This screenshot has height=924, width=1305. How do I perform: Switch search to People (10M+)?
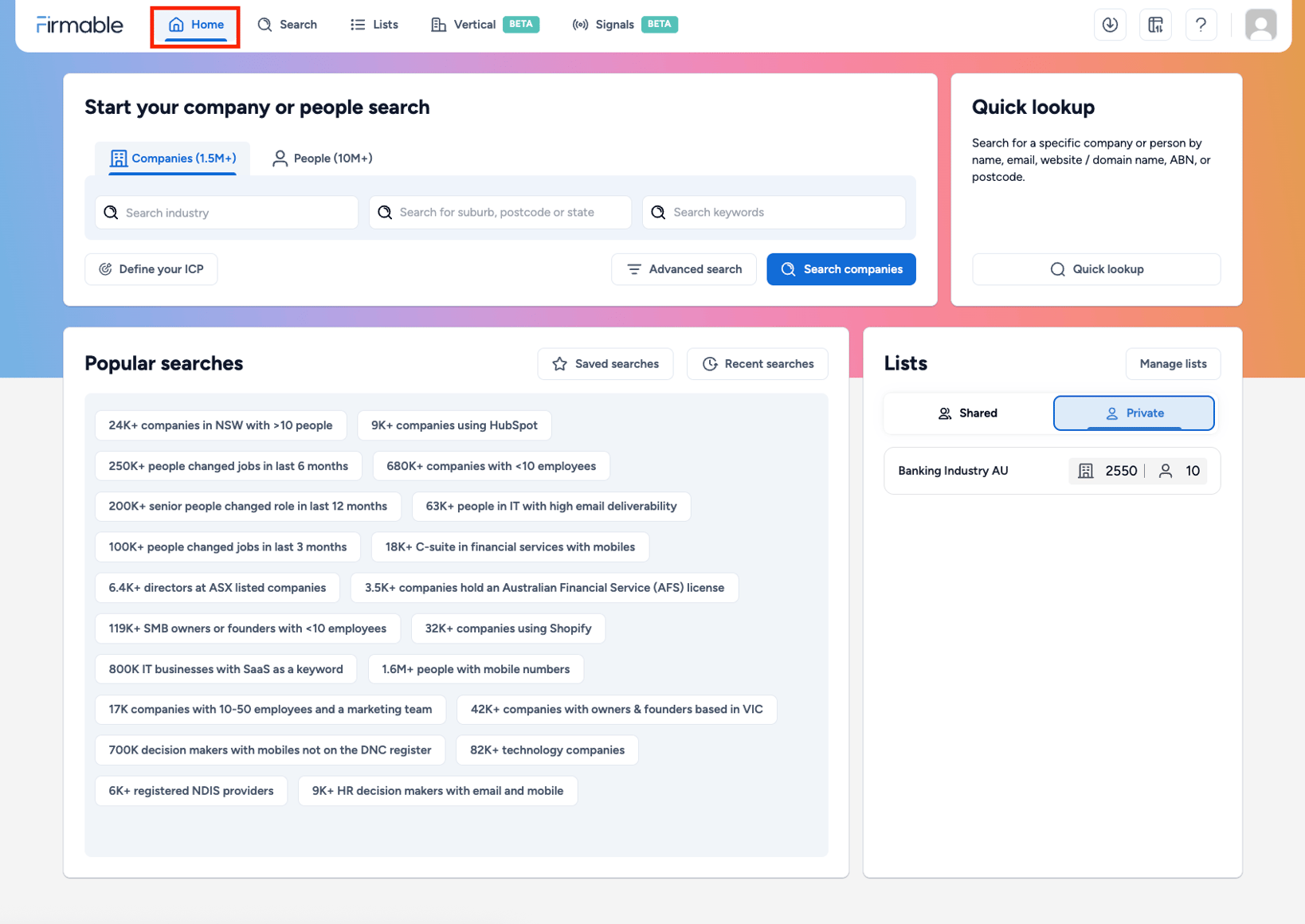(322, 158)
